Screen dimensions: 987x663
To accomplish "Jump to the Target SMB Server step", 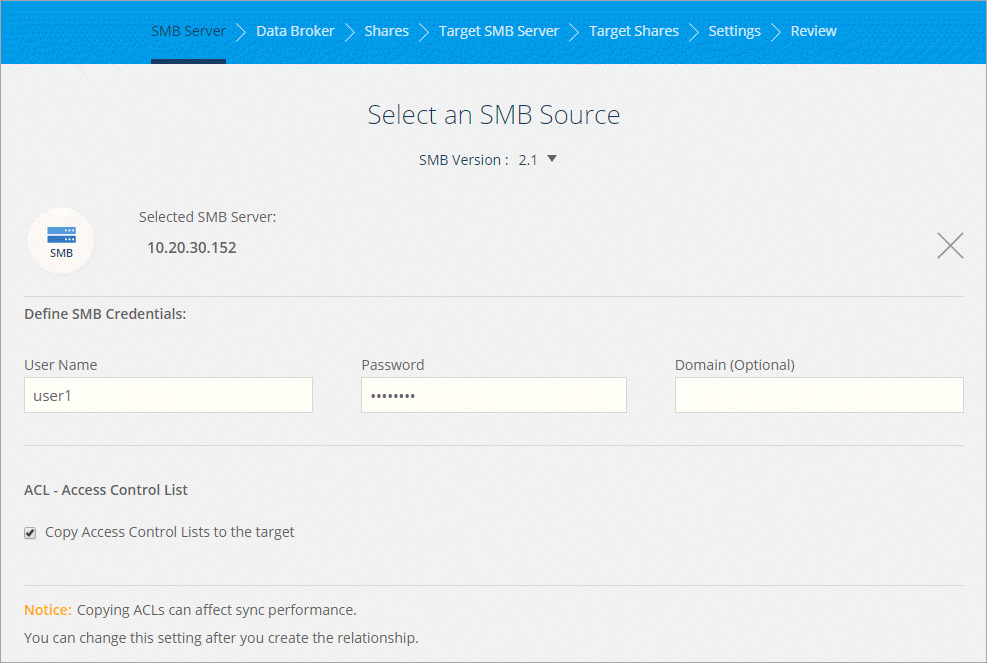I will (498, 31).
